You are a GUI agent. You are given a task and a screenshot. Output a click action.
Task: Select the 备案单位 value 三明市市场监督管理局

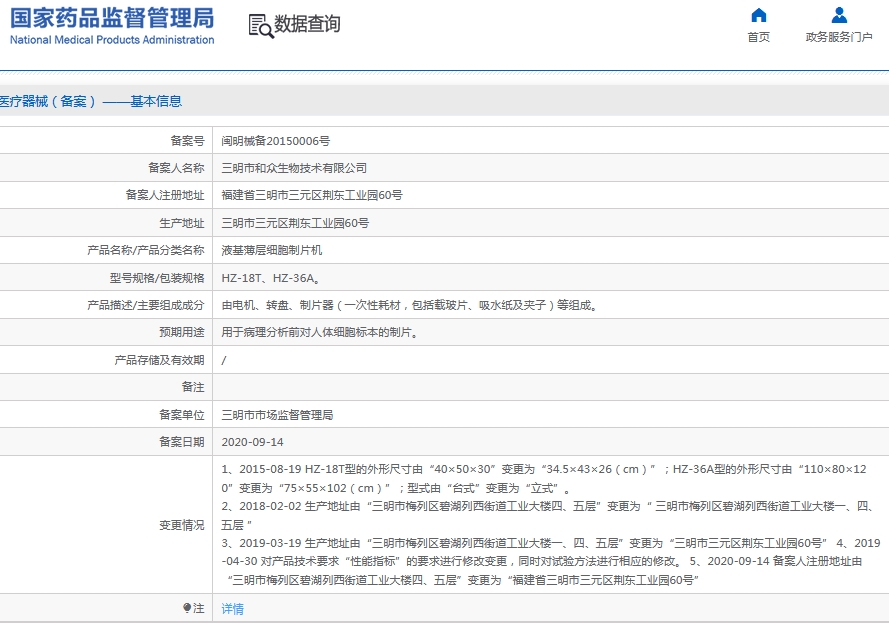click(x=277, y=415)
